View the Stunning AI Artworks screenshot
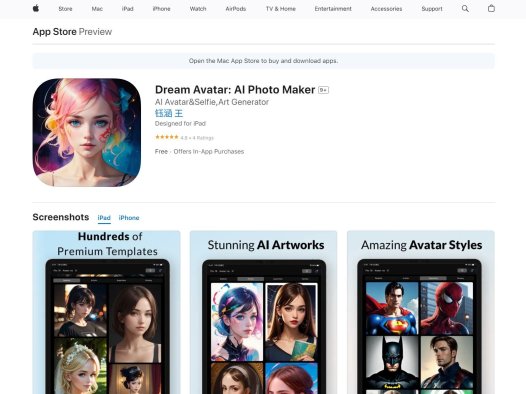Viewport: 526px width, 394px height. [263, 312]
